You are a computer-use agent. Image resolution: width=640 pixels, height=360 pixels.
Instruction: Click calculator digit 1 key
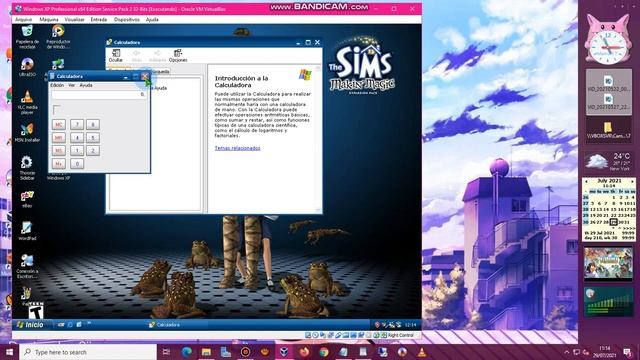77,151
